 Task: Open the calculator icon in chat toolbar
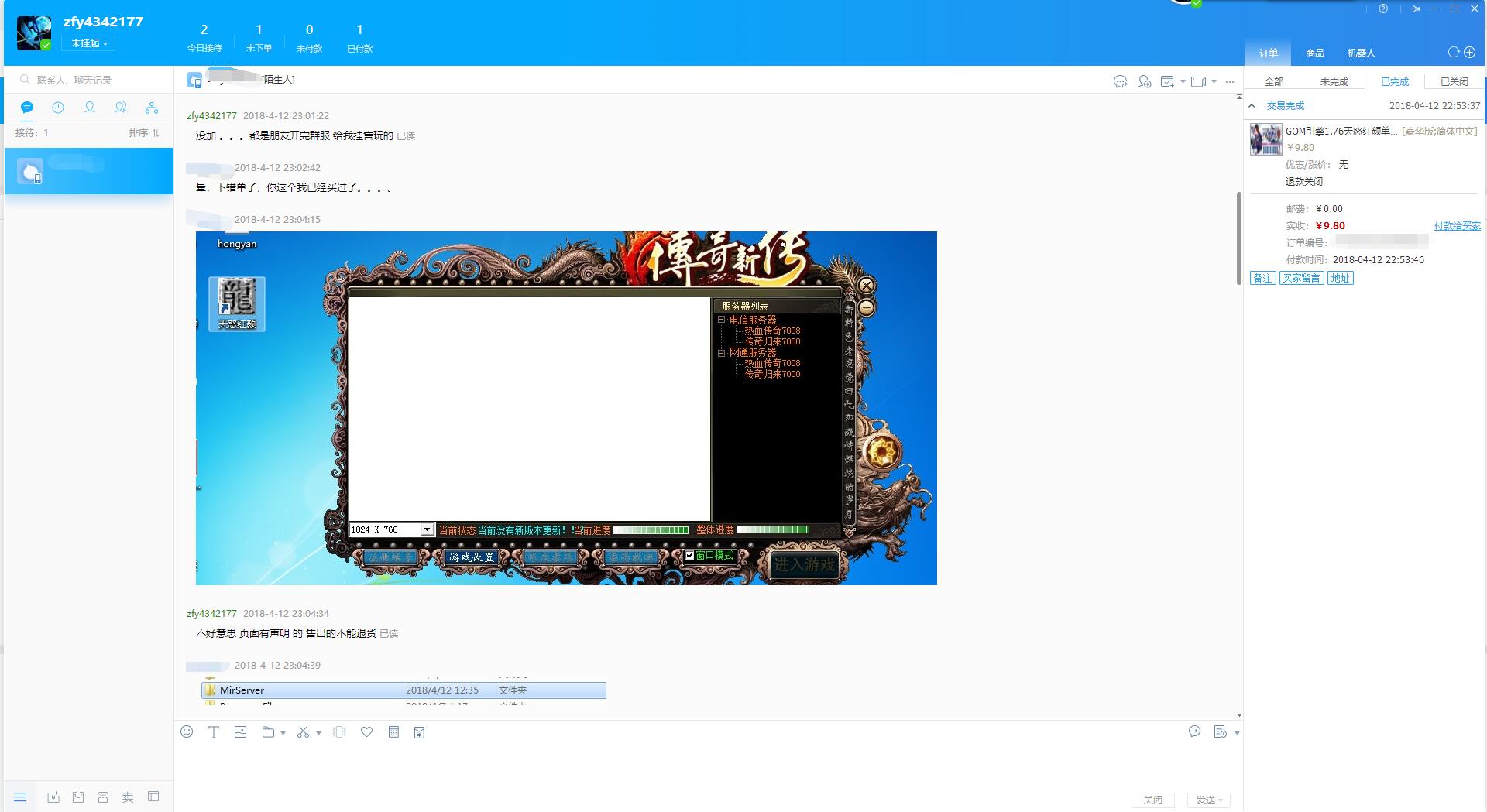[x=393, y=731]
